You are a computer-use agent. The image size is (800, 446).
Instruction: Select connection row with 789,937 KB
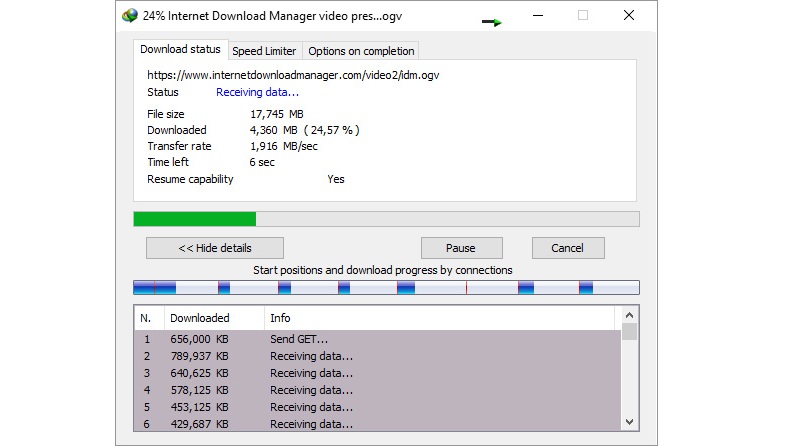click(x=378, y=356)
